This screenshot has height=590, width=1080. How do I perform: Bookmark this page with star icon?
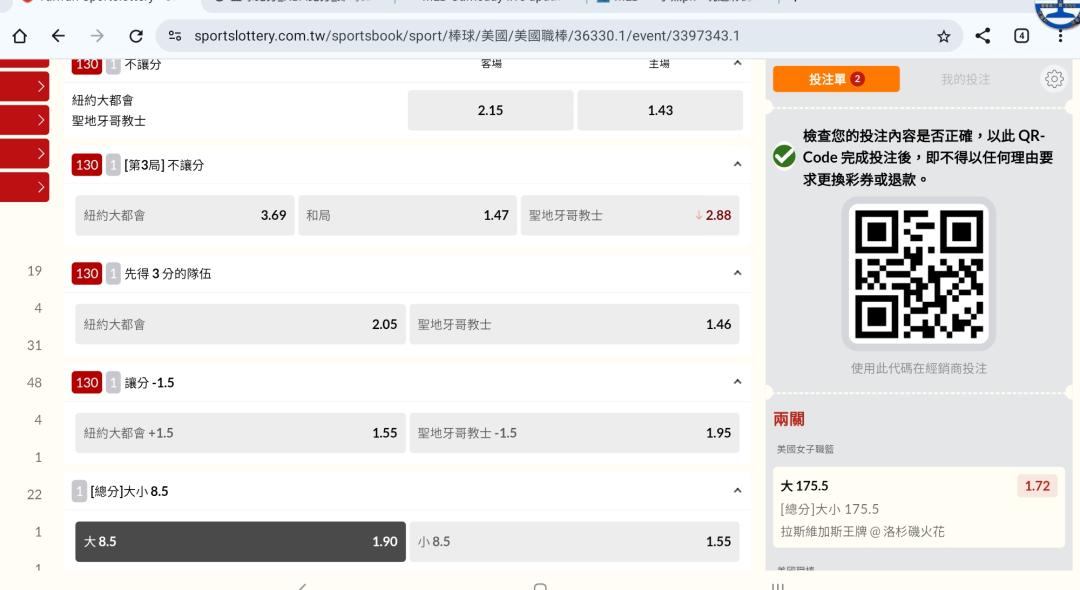[944, 36]
